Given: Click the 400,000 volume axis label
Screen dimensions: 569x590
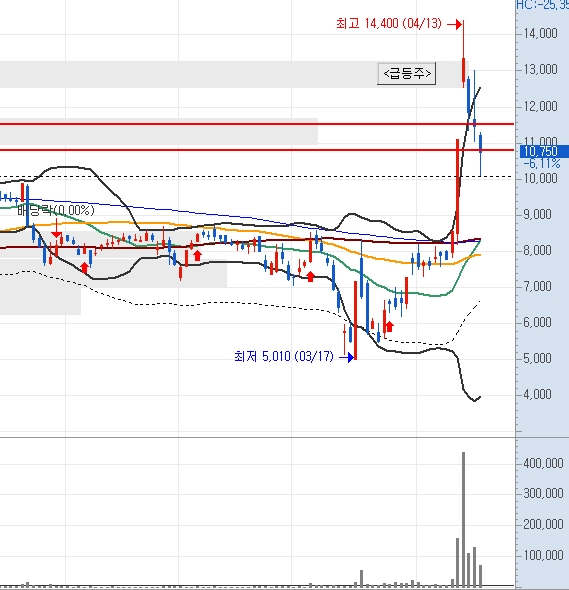Looking at the screenshot, I should tap(543, 463).
